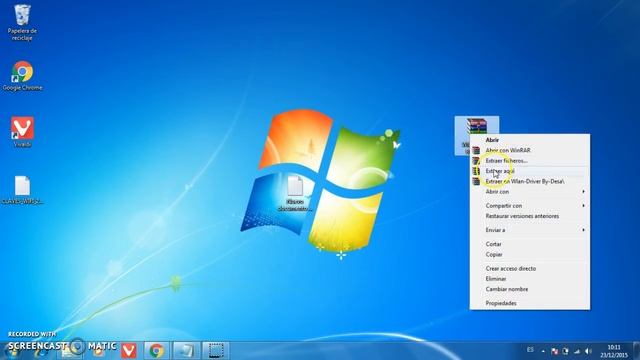Expand the Enviar a submenu

click(x=530, y=230)
